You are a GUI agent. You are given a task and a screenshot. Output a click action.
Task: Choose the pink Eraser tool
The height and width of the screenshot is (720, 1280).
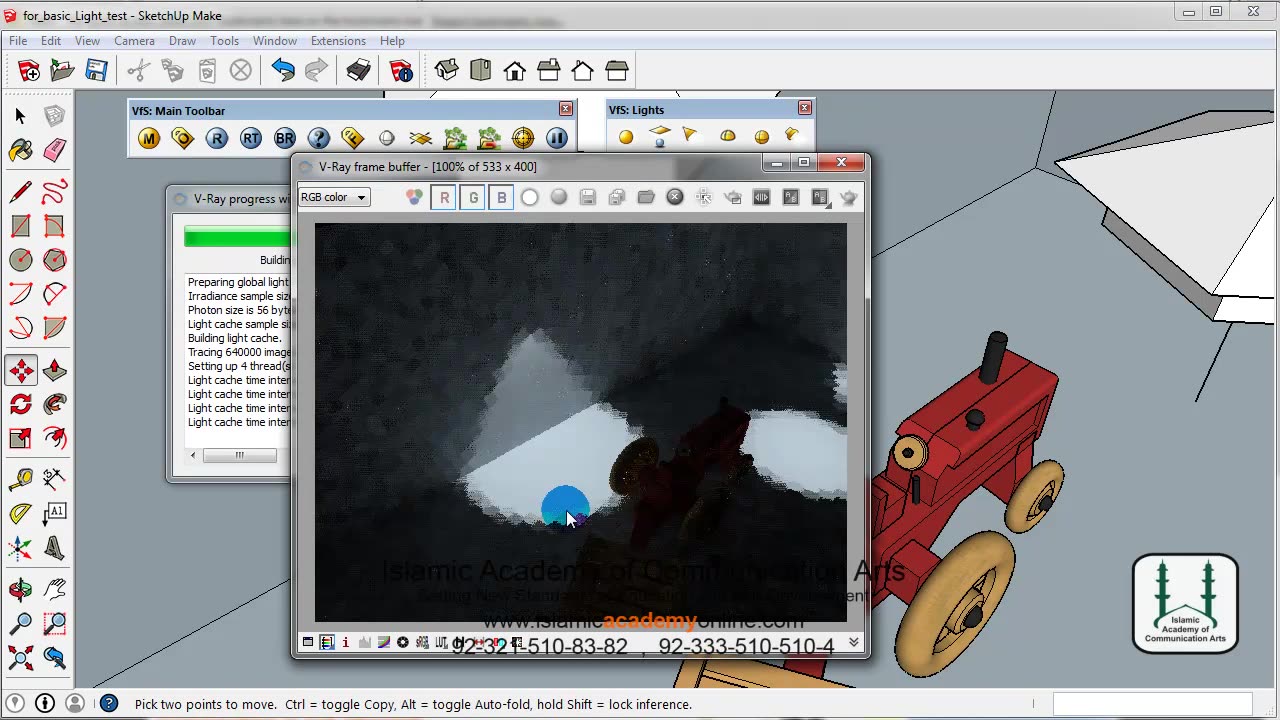(x=55, y=150)
